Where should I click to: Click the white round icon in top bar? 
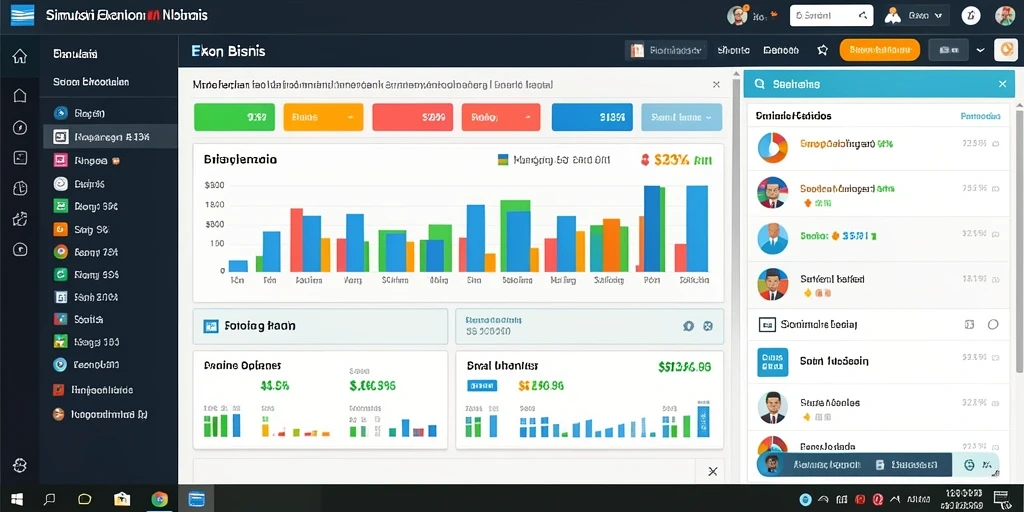[970, 16]
